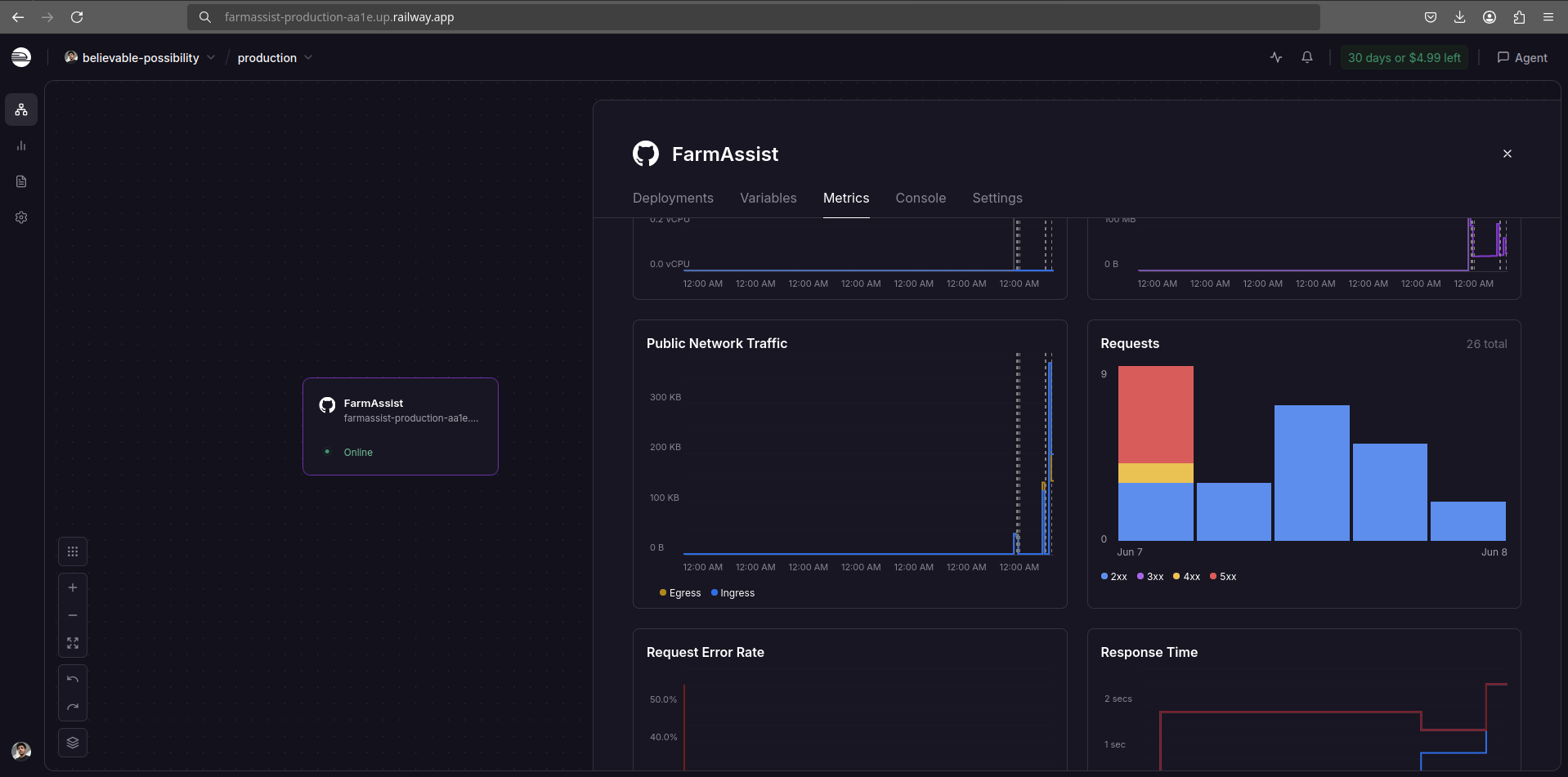Click the '30 days or $4.99 left' trial badge

(x=1404, y=58)
